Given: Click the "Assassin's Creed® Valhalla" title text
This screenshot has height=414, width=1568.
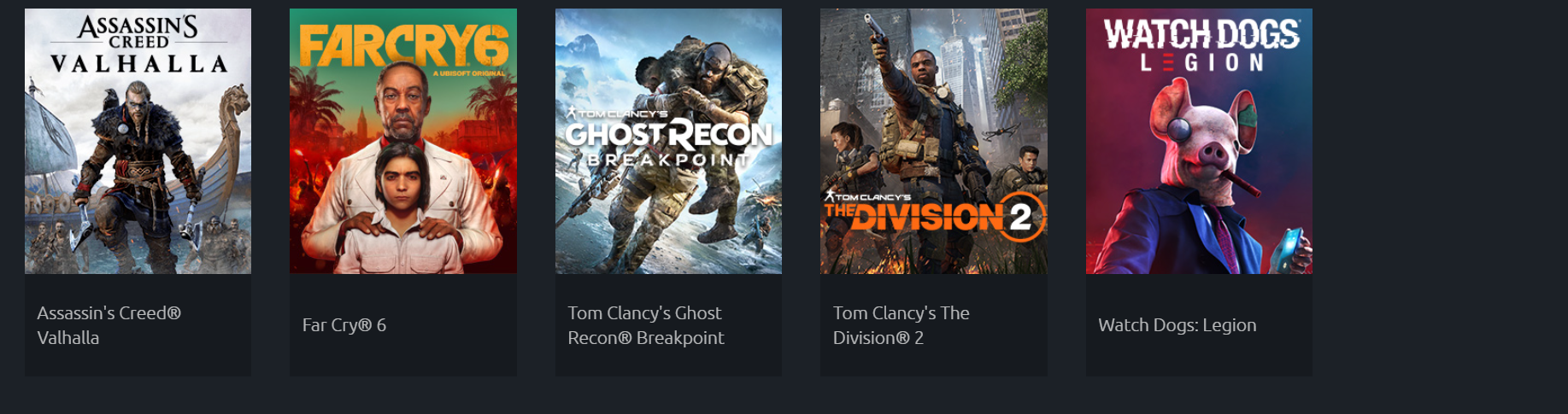Looking at the screenshot, I should click(x=109, y=325).
